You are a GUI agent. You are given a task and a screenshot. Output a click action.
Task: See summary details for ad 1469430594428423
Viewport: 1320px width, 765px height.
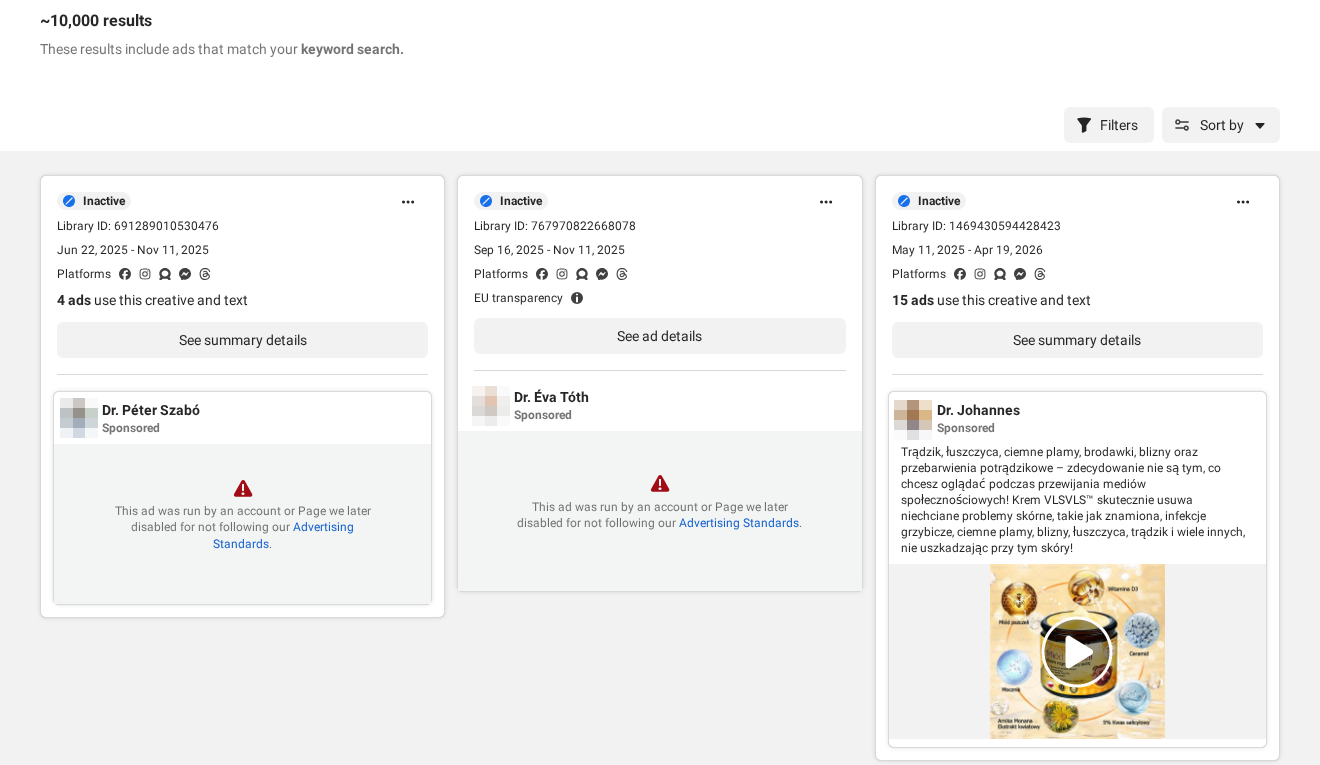[1077, 340]
